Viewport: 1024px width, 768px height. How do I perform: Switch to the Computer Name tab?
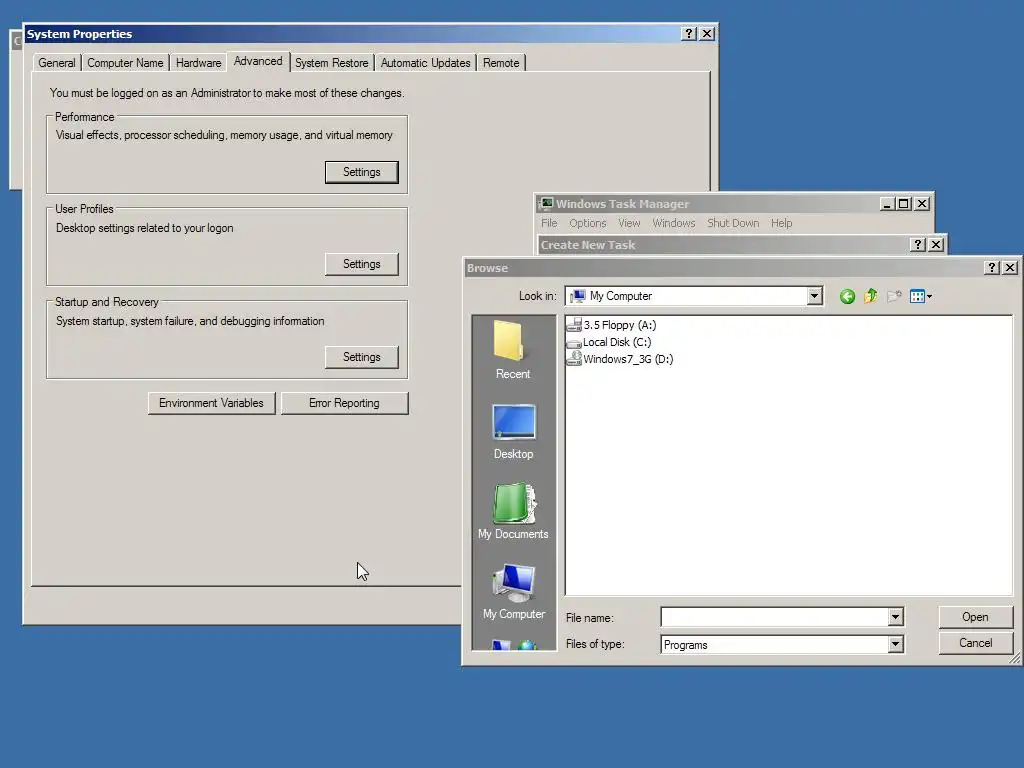click(125, 63)
